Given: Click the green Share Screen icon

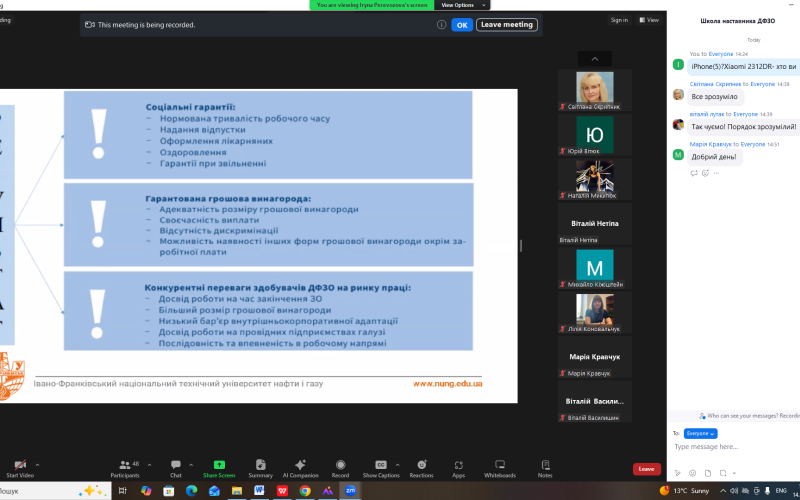Looking at the screenshot, I should [x=219, y=465].
